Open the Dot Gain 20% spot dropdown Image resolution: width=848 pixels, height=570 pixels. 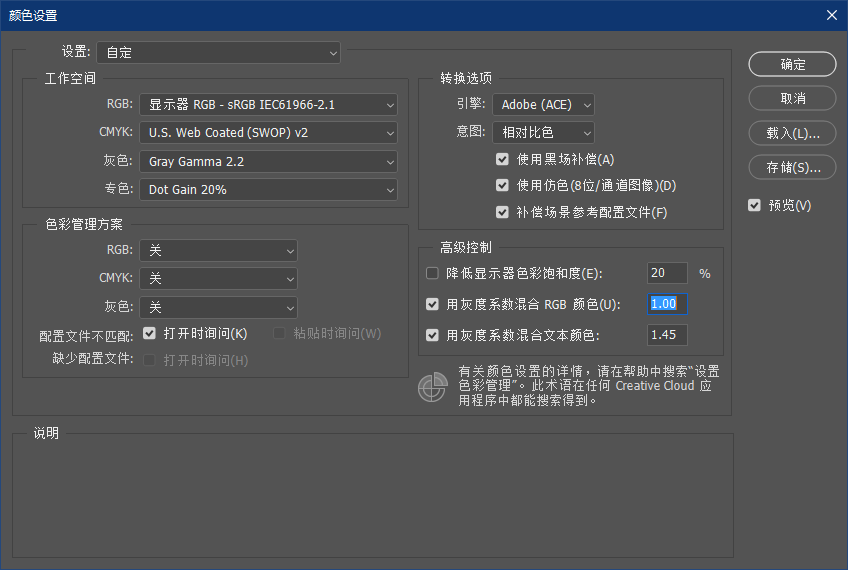(268, 189)
